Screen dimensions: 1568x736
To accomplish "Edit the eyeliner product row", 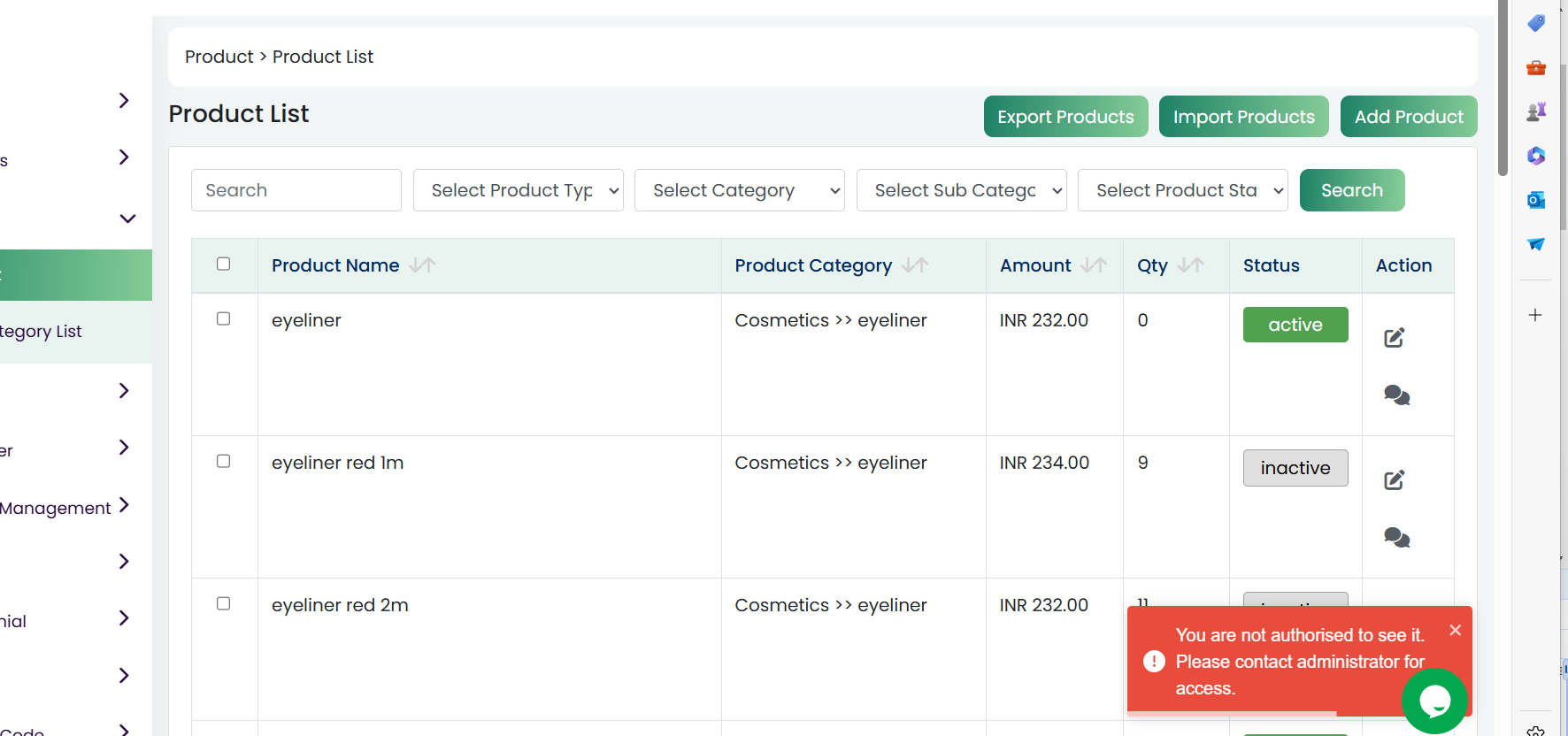I will (x=1395, y=337).
